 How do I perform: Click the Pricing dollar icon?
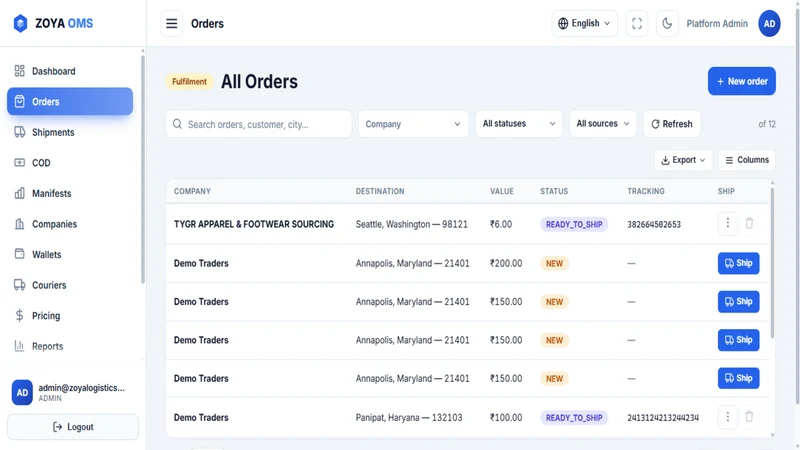(x=19, y=315)
